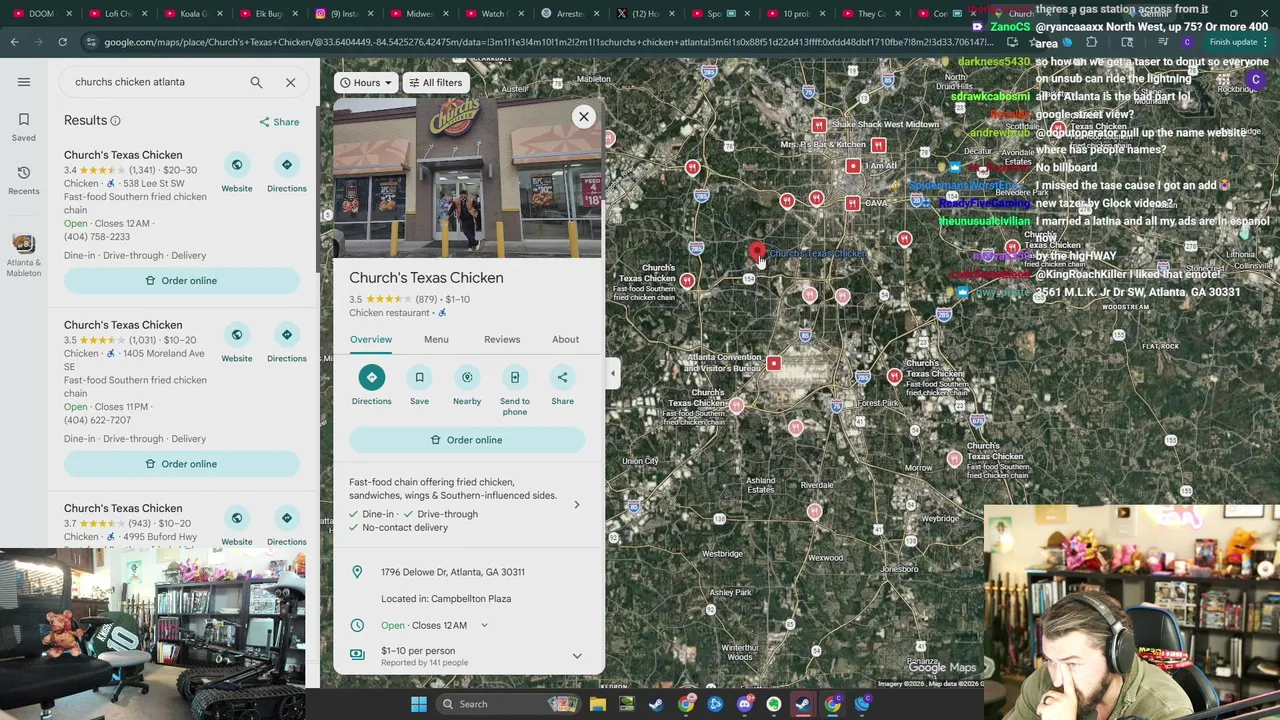1280x720 pixels.
Task: Go back with the browser back arrow
Action: point(14,42)
